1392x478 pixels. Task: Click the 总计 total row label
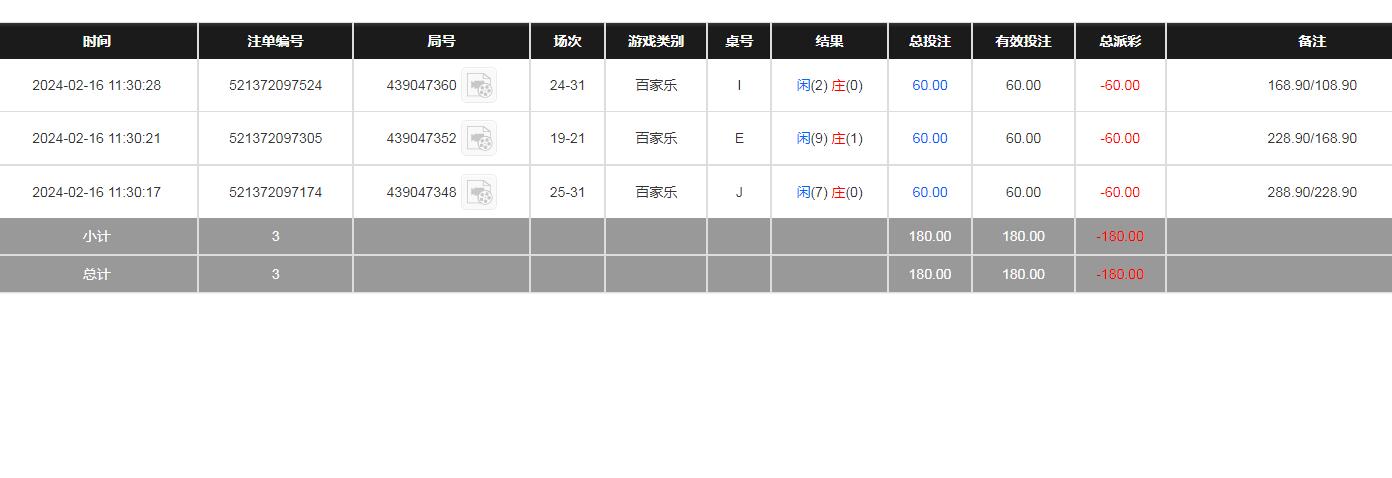pos(97,274)
